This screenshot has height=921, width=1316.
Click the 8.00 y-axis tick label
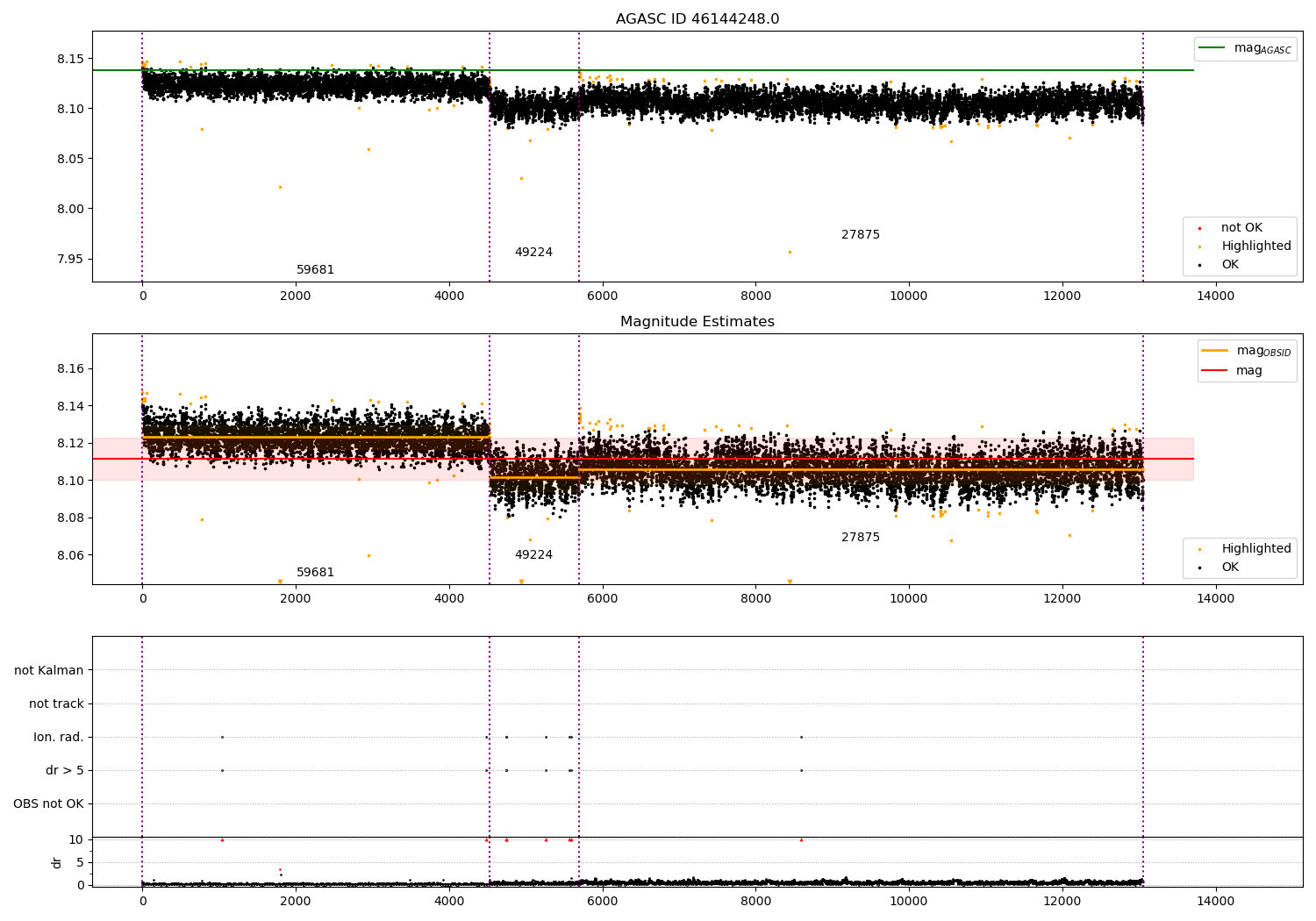tap(70, 209)
